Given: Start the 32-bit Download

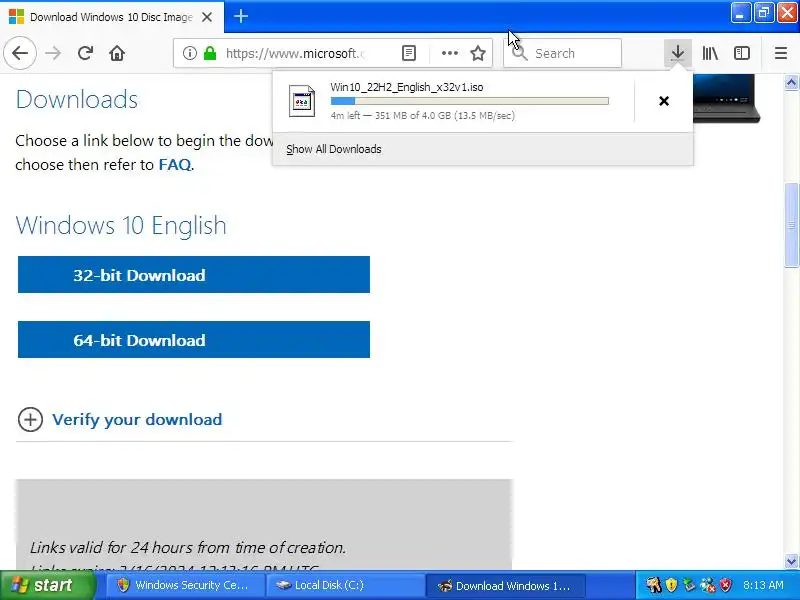Looking at the screenshot, I should [x=194, y=274].
